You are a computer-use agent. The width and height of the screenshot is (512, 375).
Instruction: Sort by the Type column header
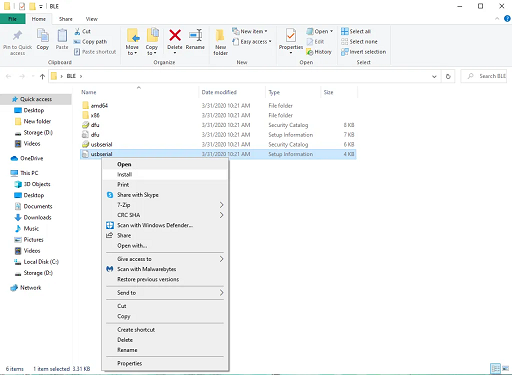[293, 92]
